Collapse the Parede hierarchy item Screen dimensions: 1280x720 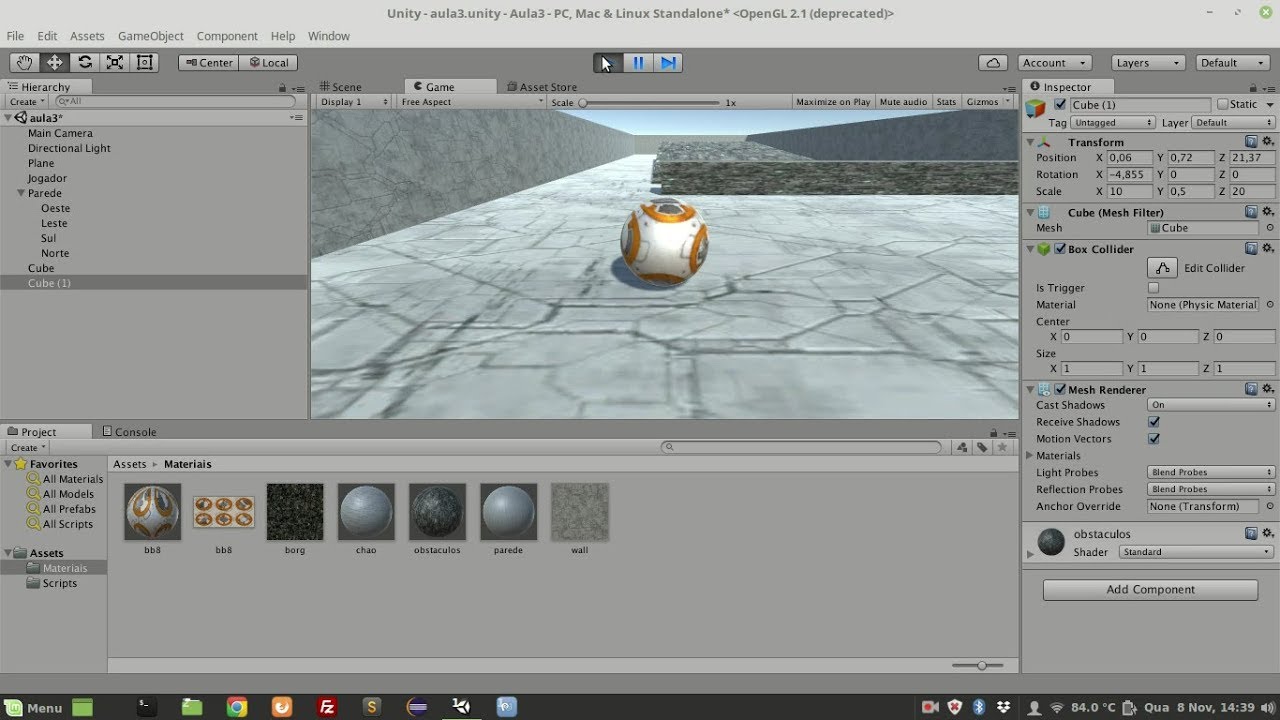[x=21, y=193]
